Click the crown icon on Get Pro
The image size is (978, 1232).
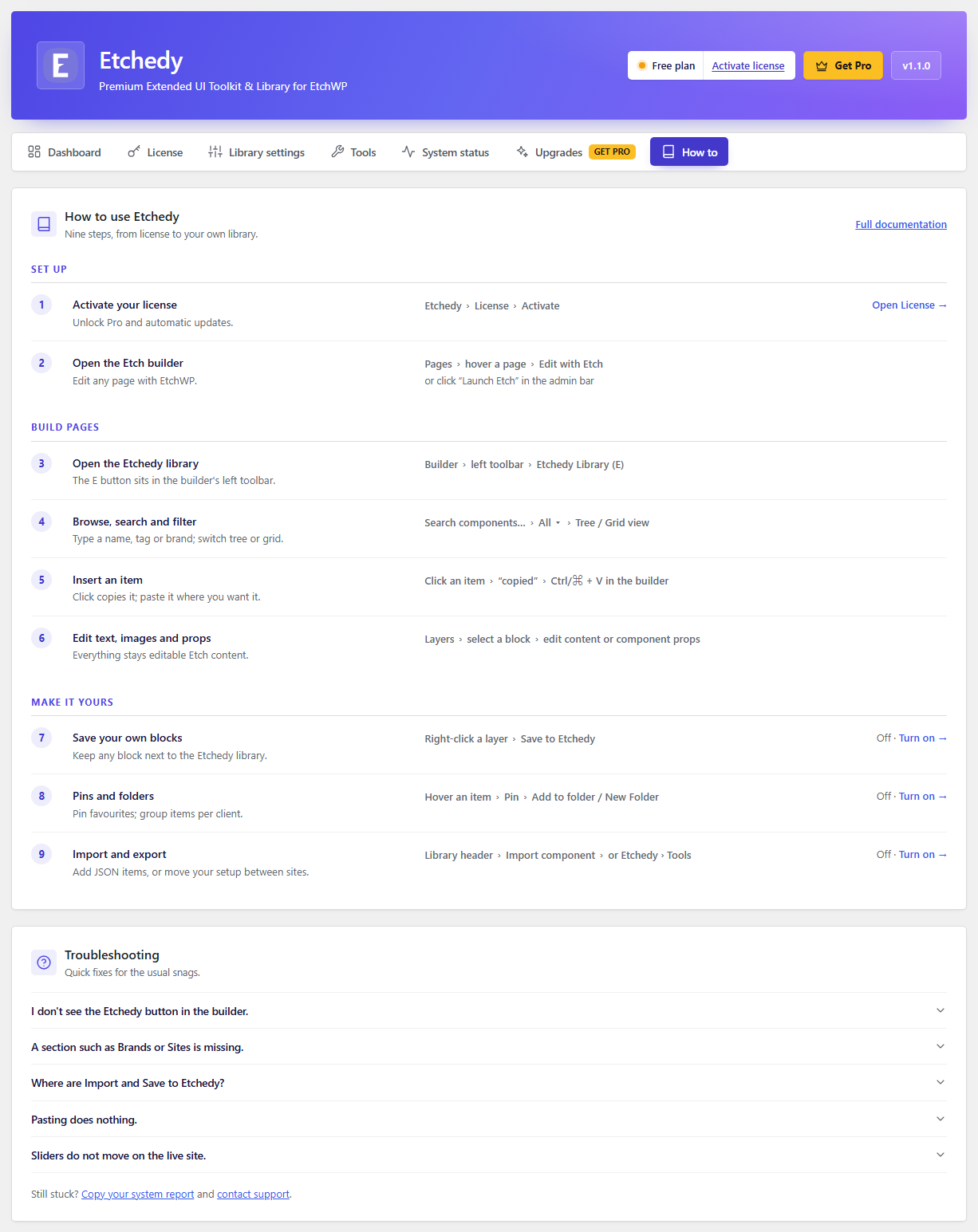[x=822, y=66]
